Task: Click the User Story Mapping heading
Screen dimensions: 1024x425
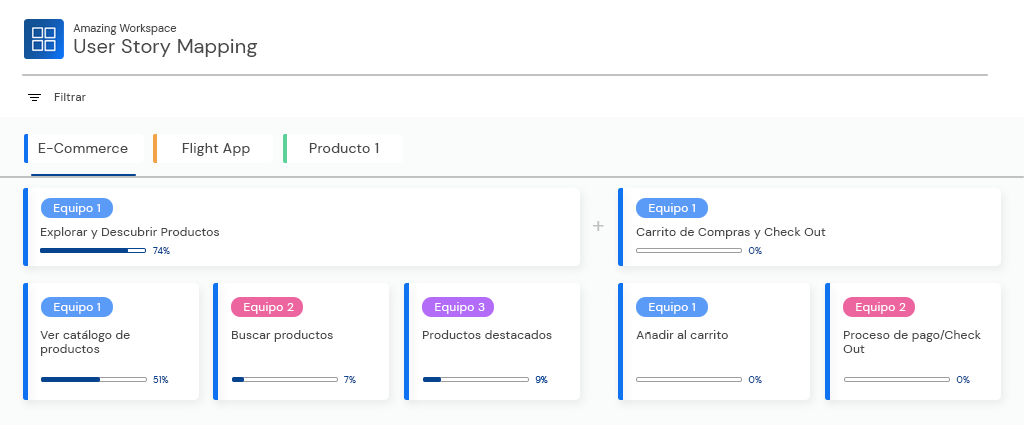Action: [x=165, y=46]
